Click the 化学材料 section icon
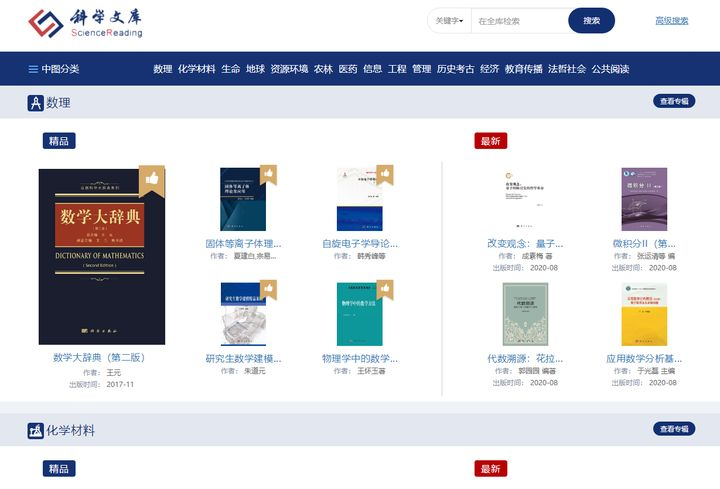Image resolution: width=720 pixels, height=489 pixels. [35, 431]
